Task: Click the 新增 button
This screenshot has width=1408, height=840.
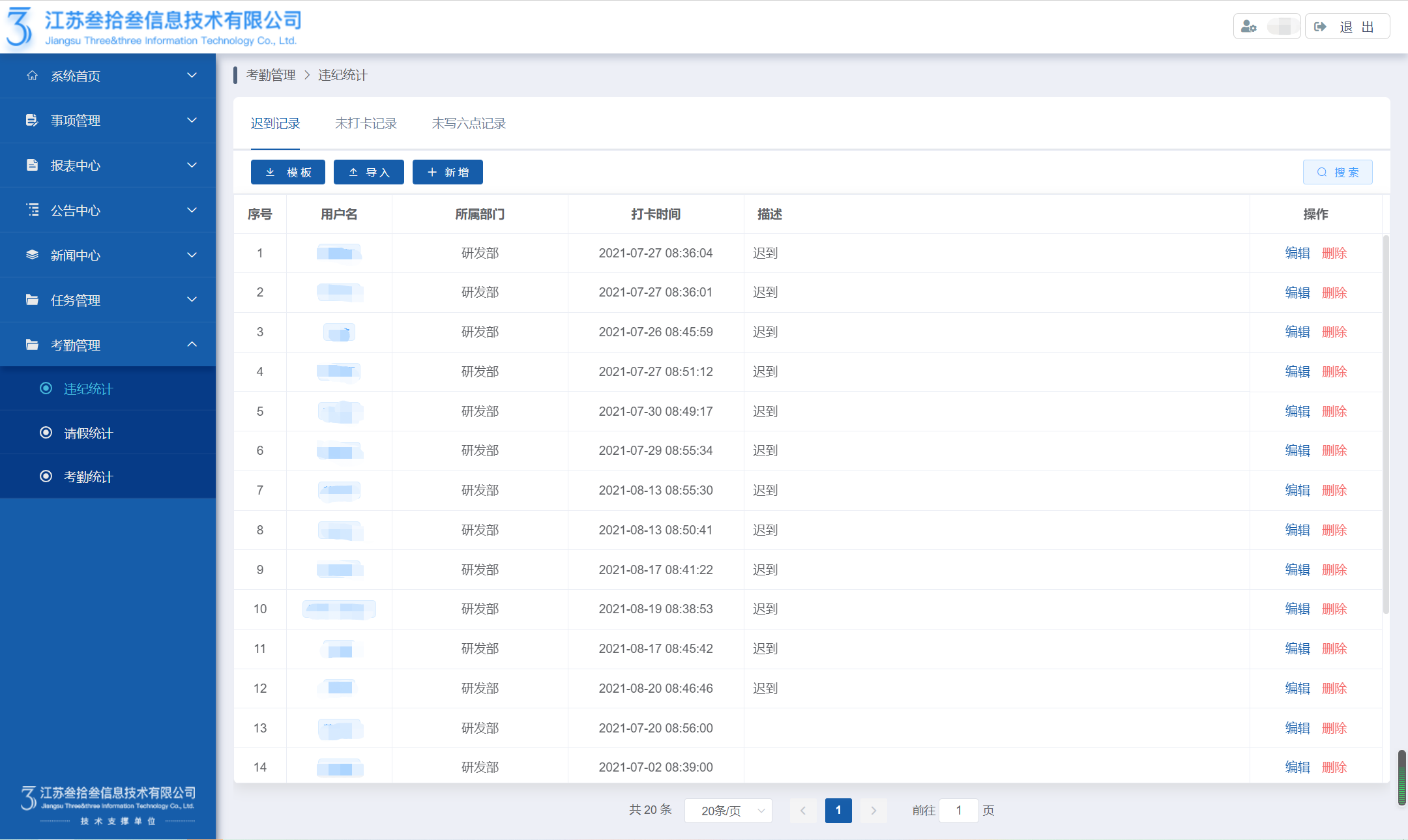Action: click(448, 172)
